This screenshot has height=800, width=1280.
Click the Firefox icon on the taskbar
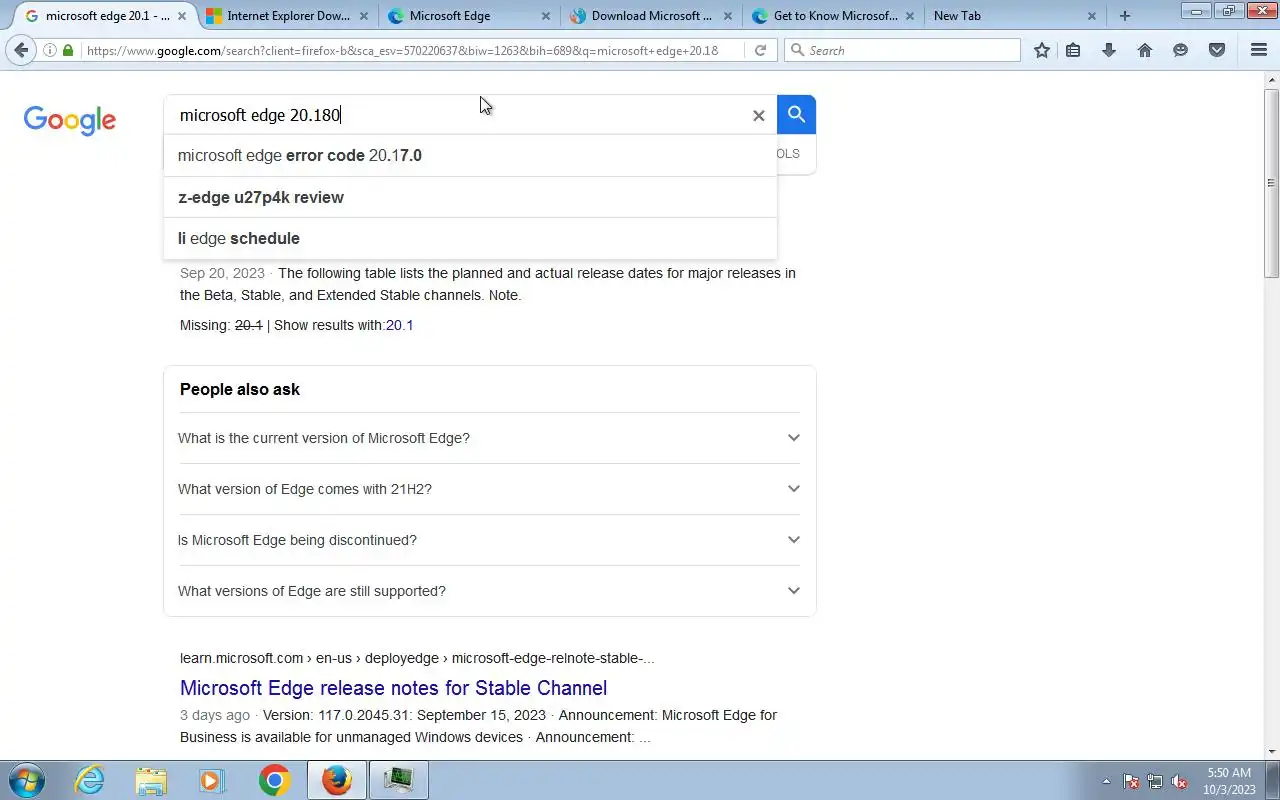click(x=337, y=780)
